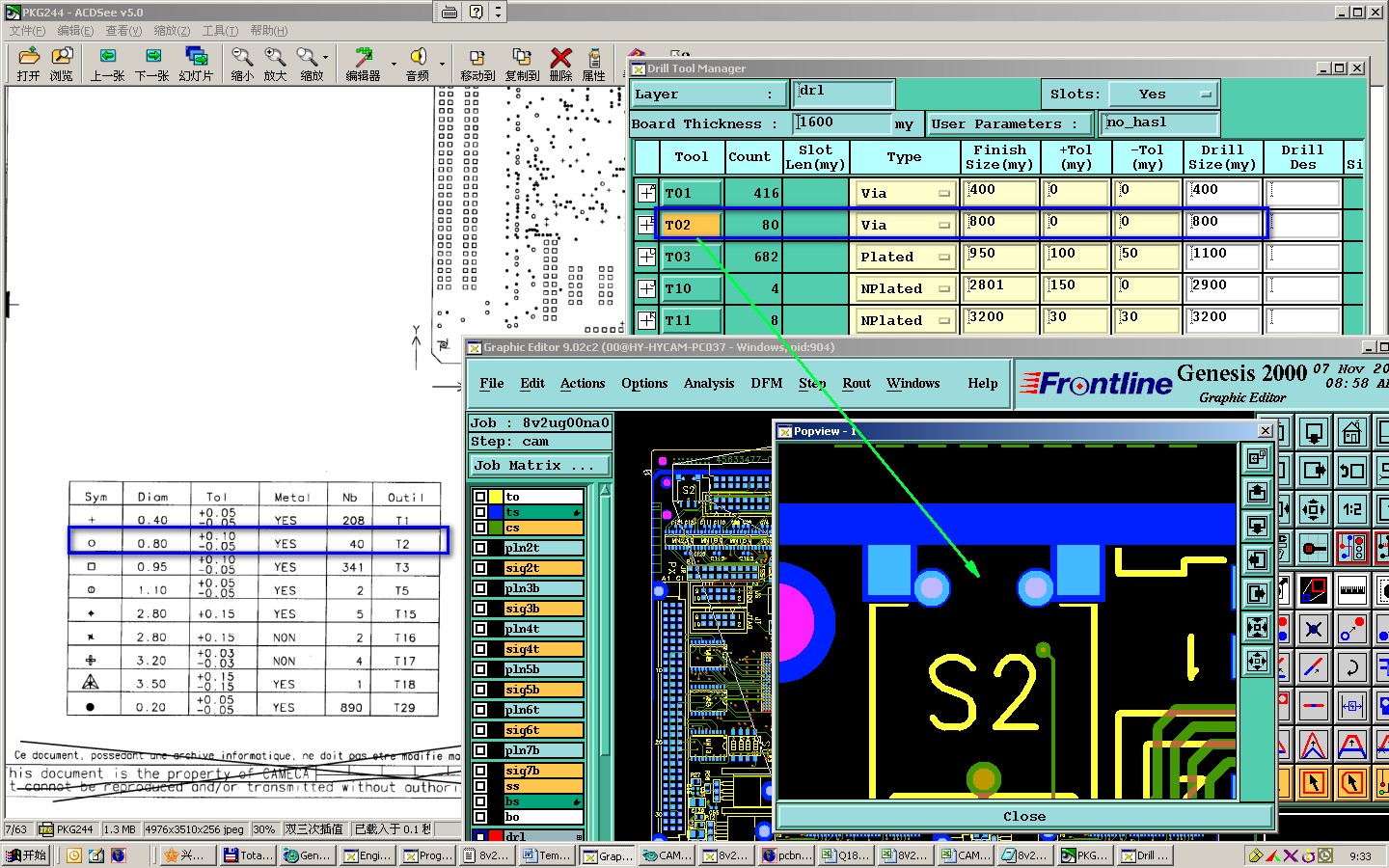Toggle the checkbox for layer pln4t
This screenshot has width=1389, height=868.
[480, 629]
